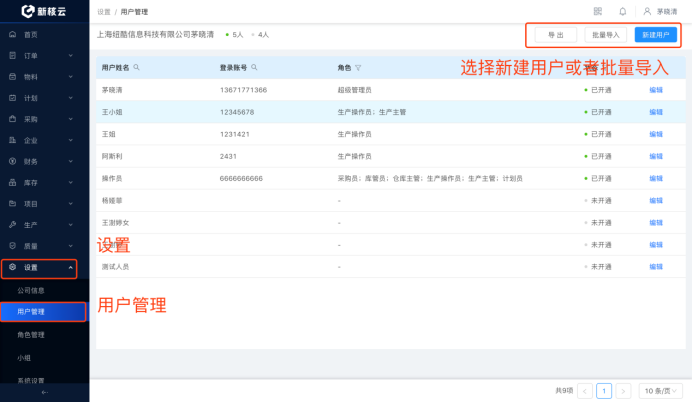Click the 项目 project icon
692x402 pixels.
(12, 204)
